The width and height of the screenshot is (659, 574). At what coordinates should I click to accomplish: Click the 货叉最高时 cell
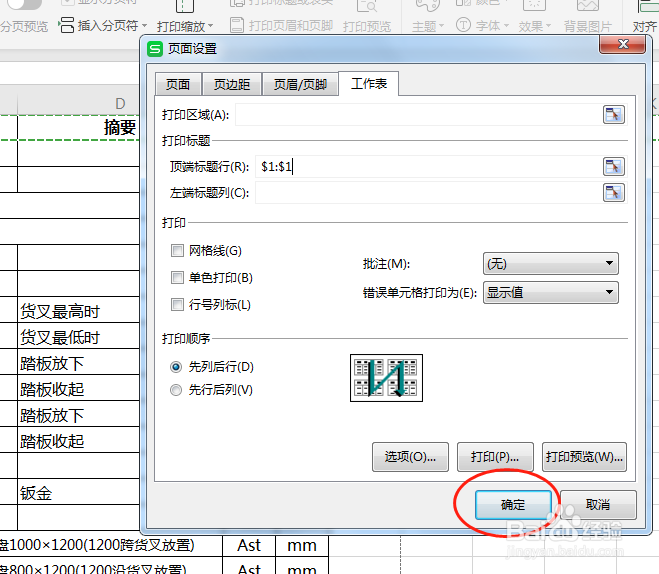point(78,310)
